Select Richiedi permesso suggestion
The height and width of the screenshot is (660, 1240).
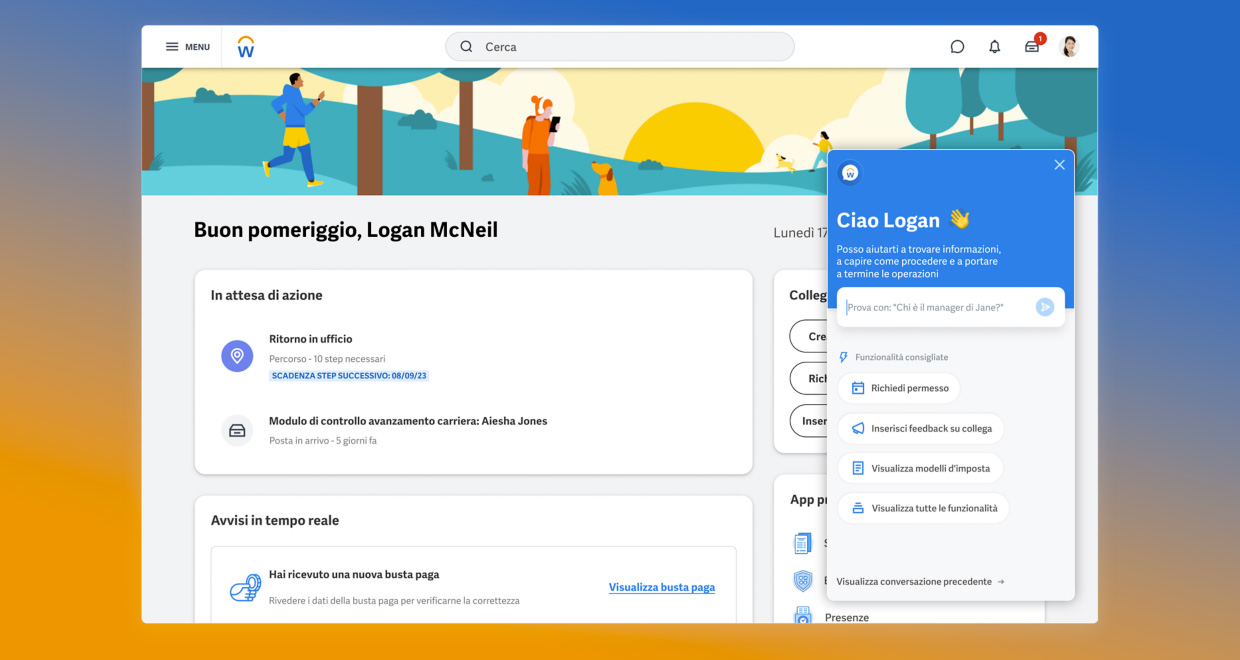(x=899, y=388)
